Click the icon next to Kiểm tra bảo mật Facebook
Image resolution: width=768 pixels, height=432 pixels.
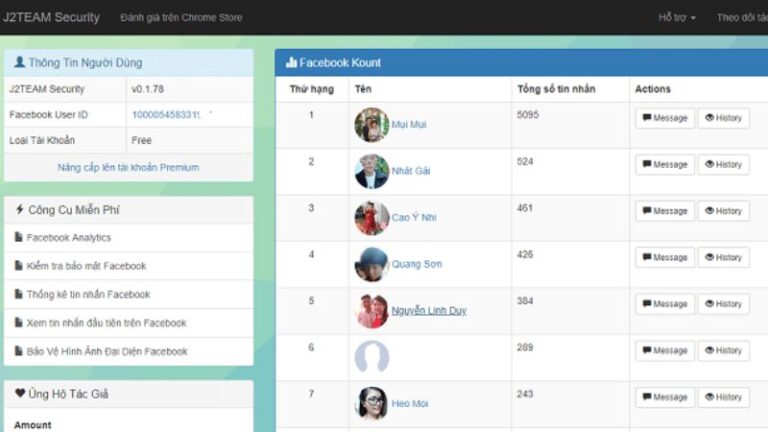[19, 266]
